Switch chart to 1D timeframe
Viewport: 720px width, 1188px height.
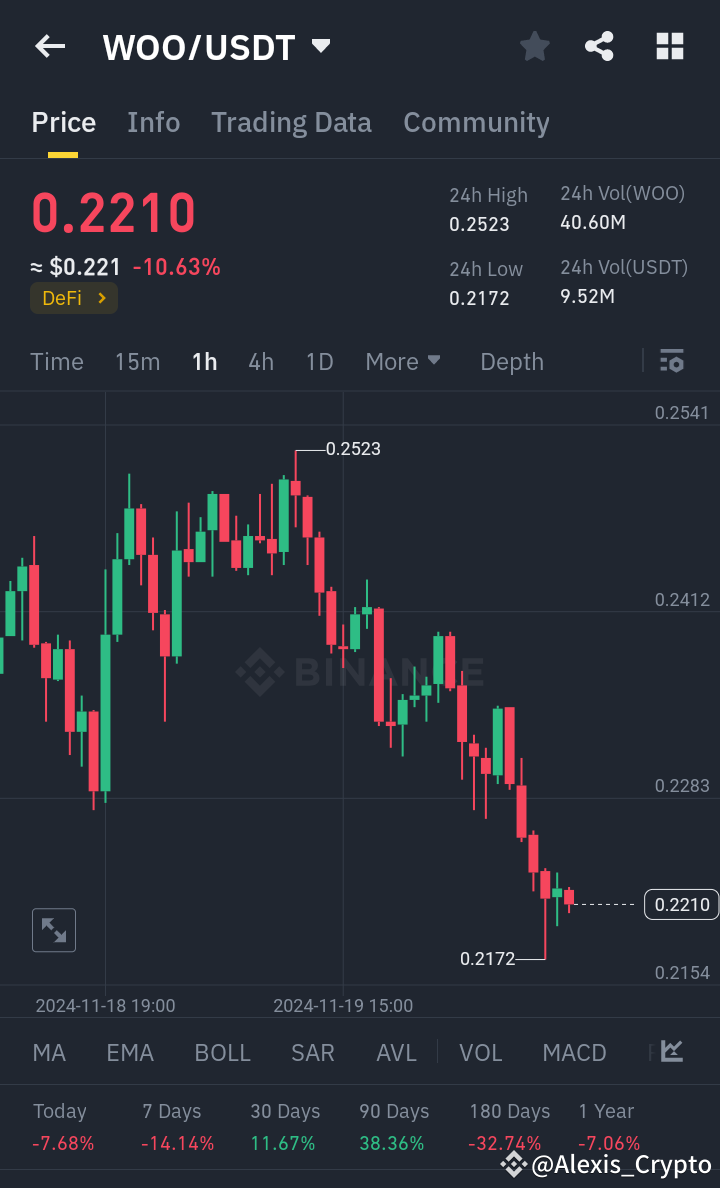(319, 361)
